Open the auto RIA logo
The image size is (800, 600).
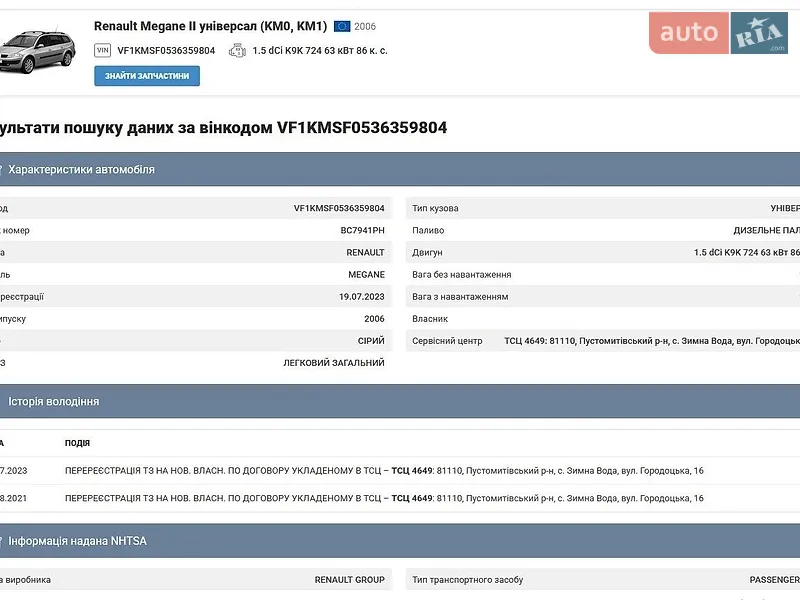[x=718, y=33]
